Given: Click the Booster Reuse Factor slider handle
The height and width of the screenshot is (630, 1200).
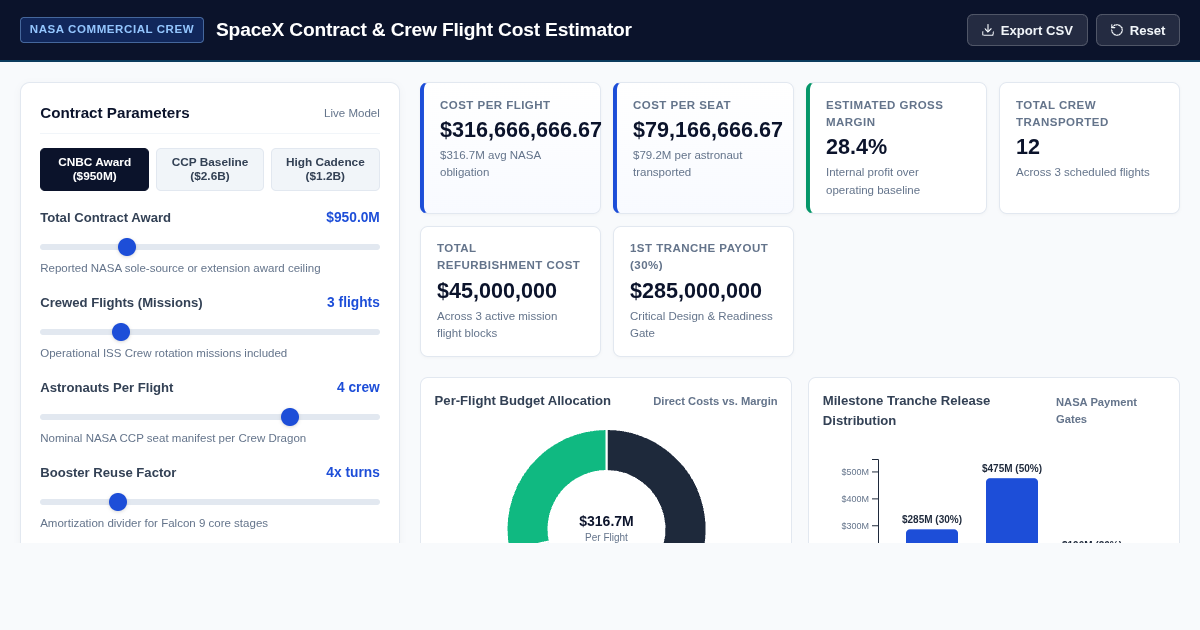Looking at the screenshot, I should click(x=118, y=502).
